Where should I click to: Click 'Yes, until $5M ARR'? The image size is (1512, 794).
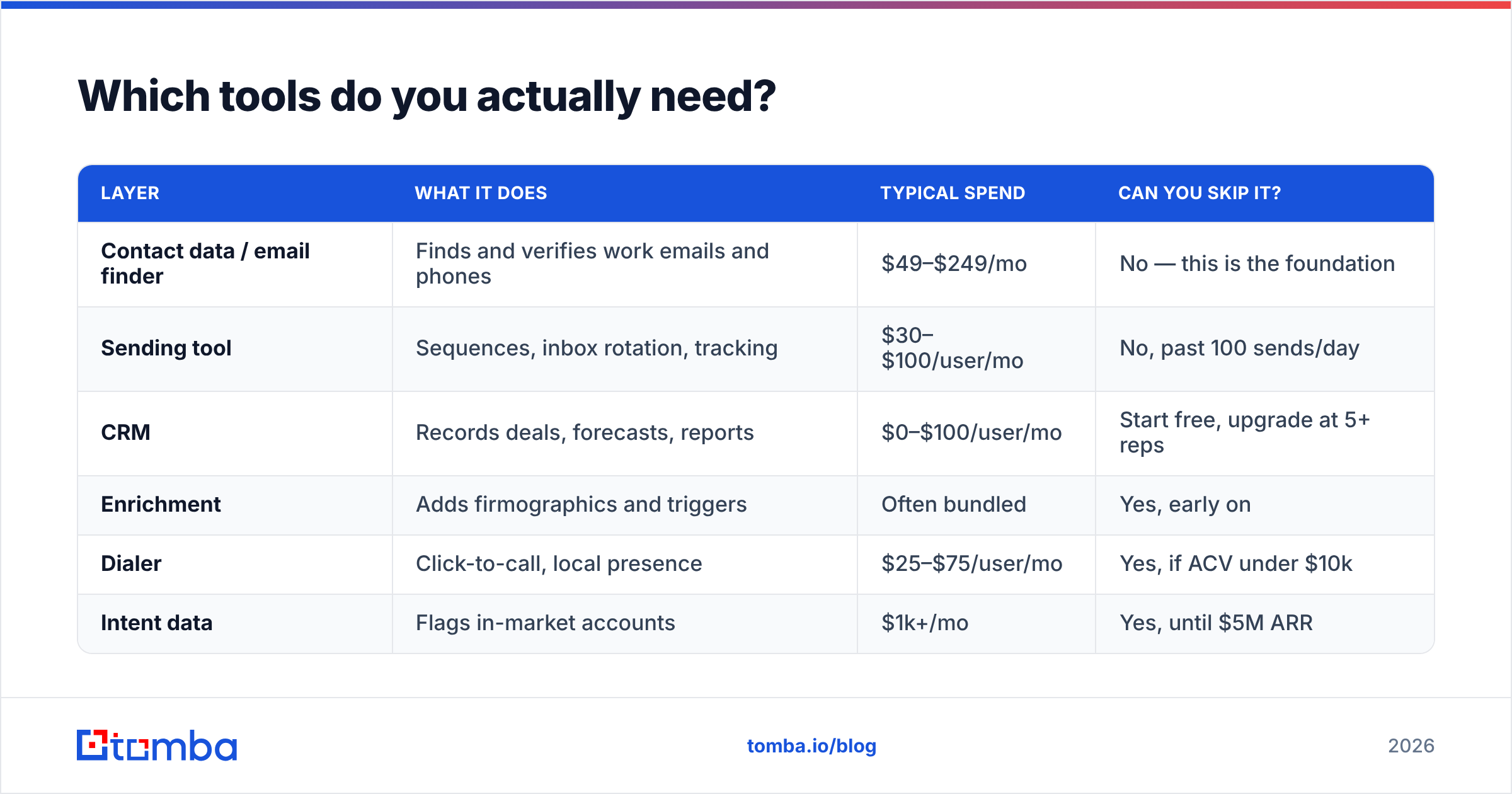(x=1216, y=623)
